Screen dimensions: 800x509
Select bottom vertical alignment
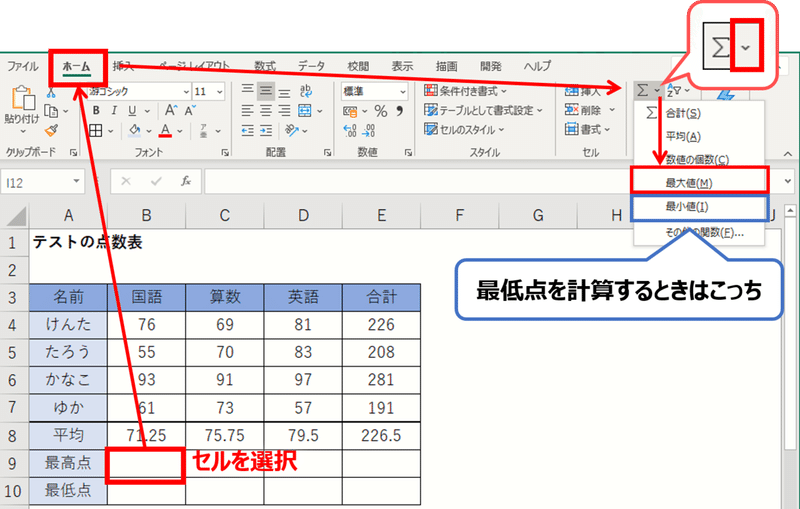284,91
